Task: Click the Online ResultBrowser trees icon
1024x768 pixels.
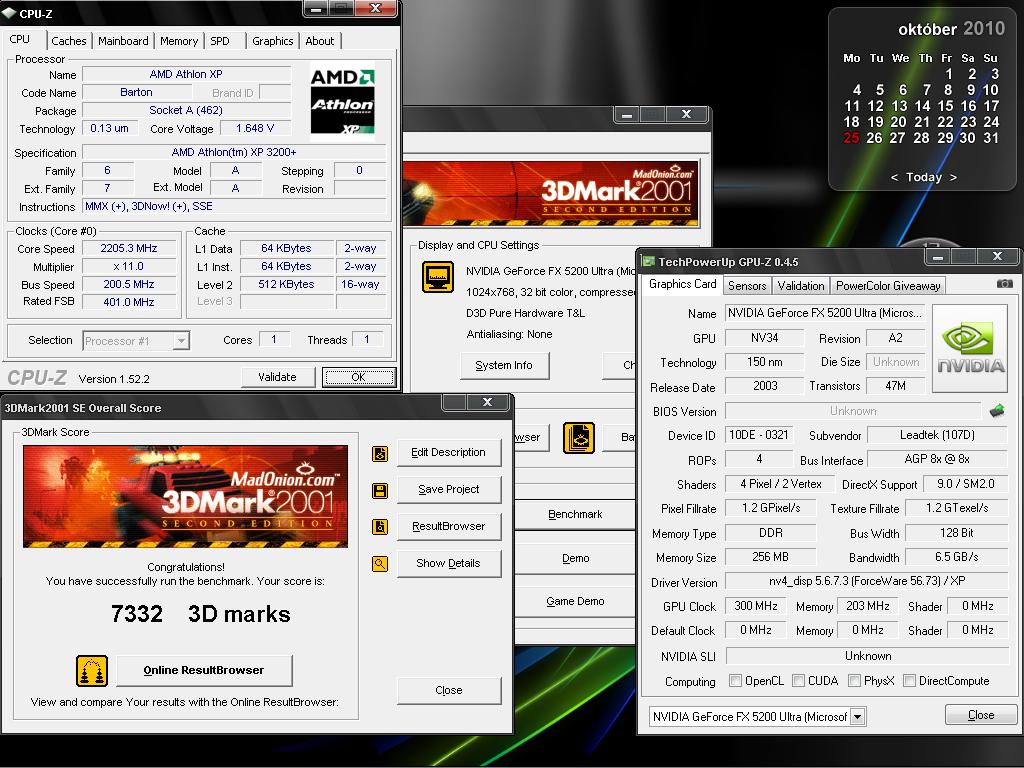Action: 92,671
